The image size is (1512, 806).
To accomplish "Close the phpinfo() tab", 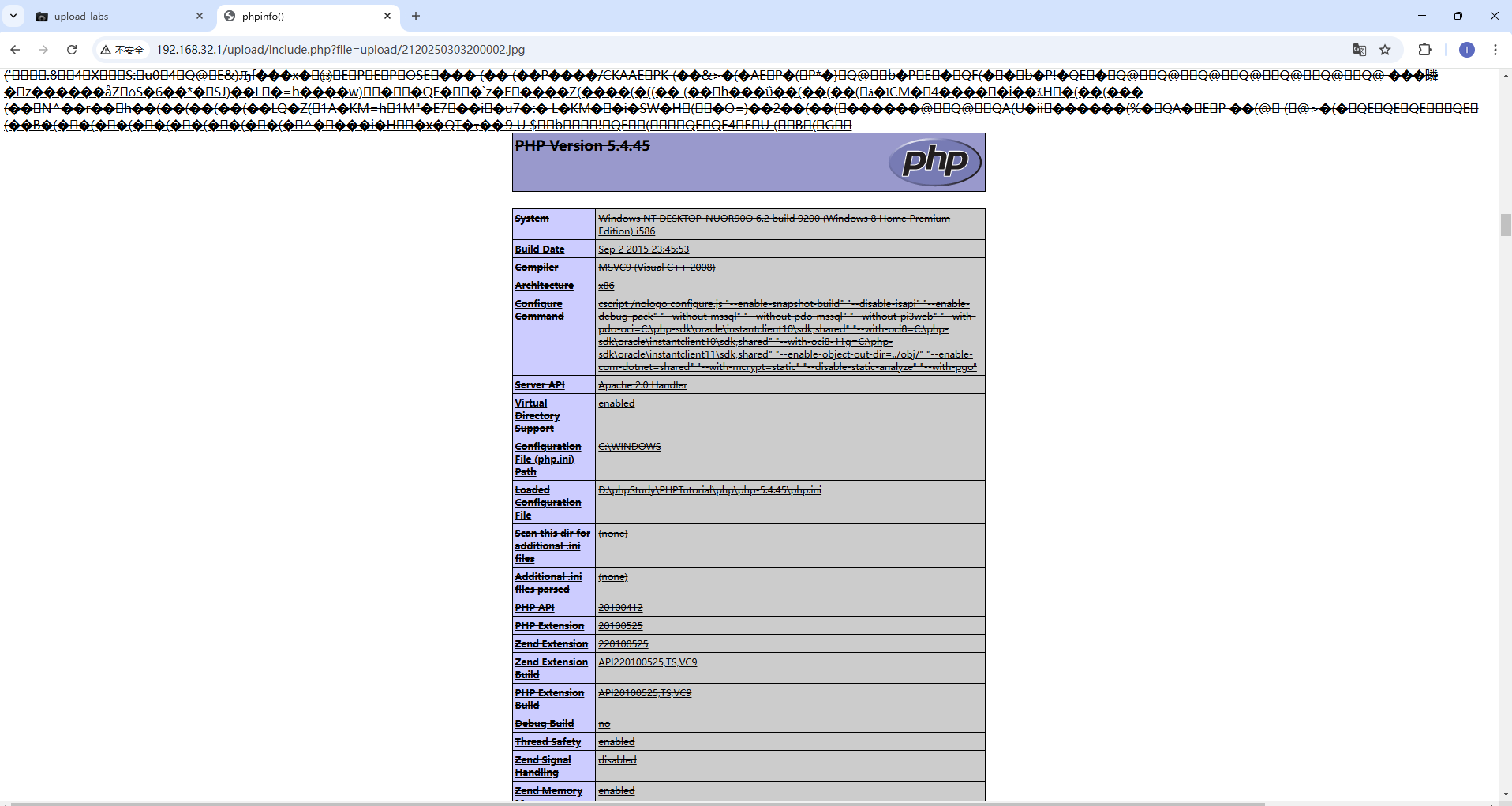I will (387, 16).
